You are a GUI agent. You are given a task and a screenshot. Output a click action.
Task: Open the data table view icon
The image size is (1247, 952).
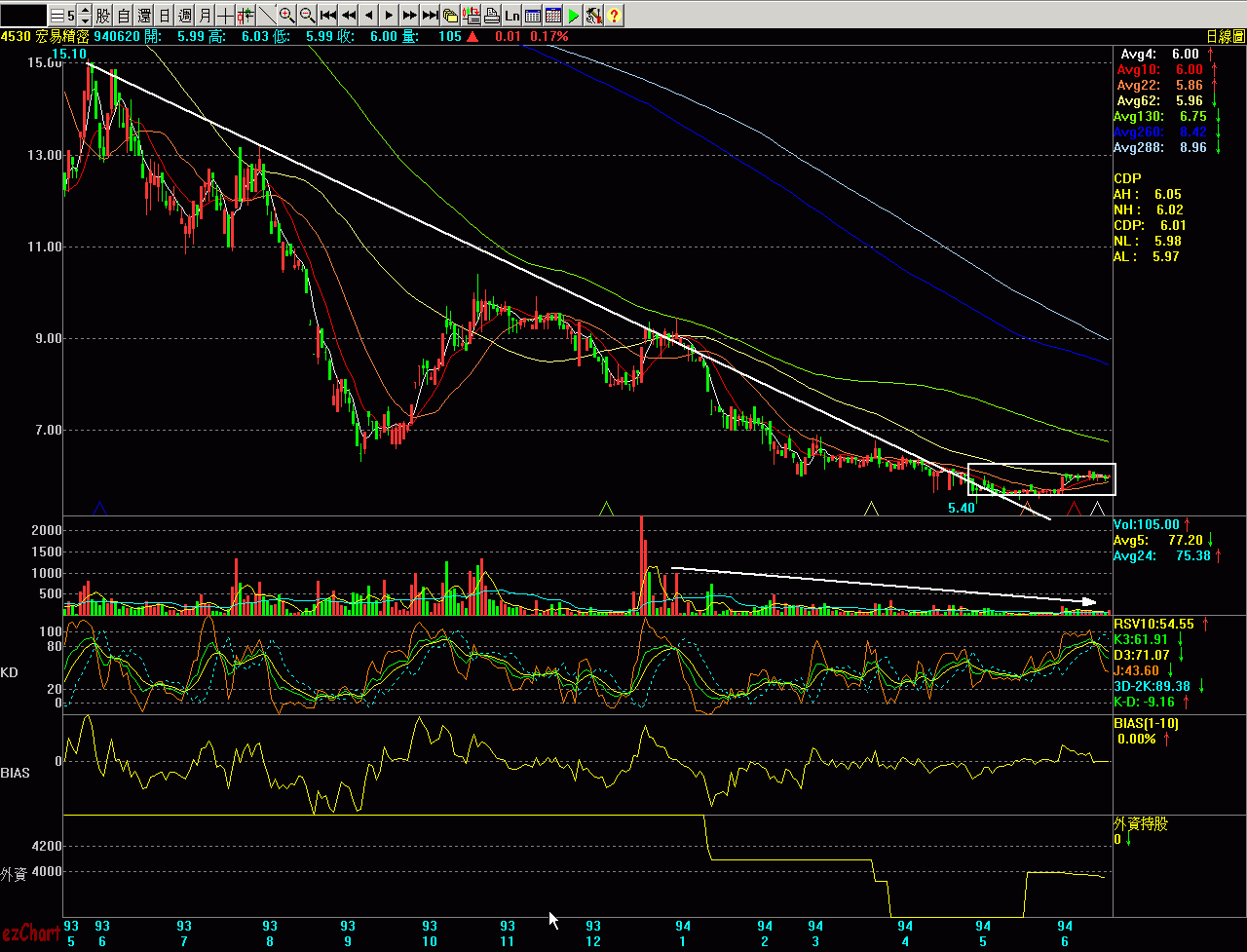[x=533, y=16]
